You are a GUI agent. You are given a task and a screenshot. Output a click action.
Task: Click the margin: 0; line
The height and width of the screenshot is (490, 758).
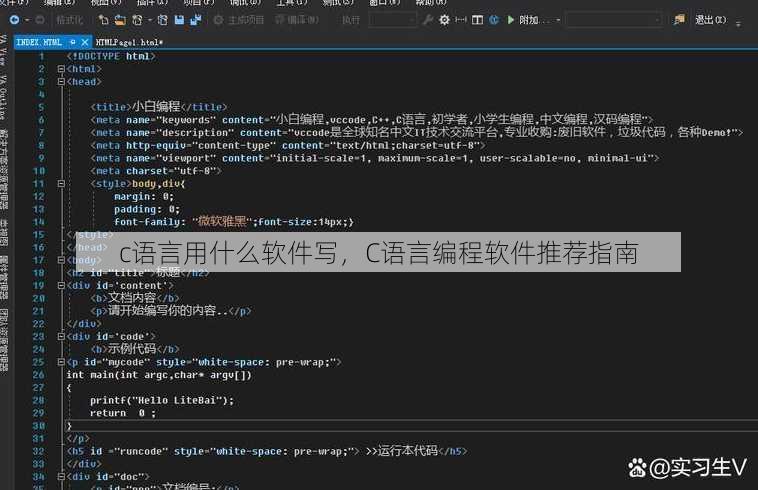tap(144, 197)
